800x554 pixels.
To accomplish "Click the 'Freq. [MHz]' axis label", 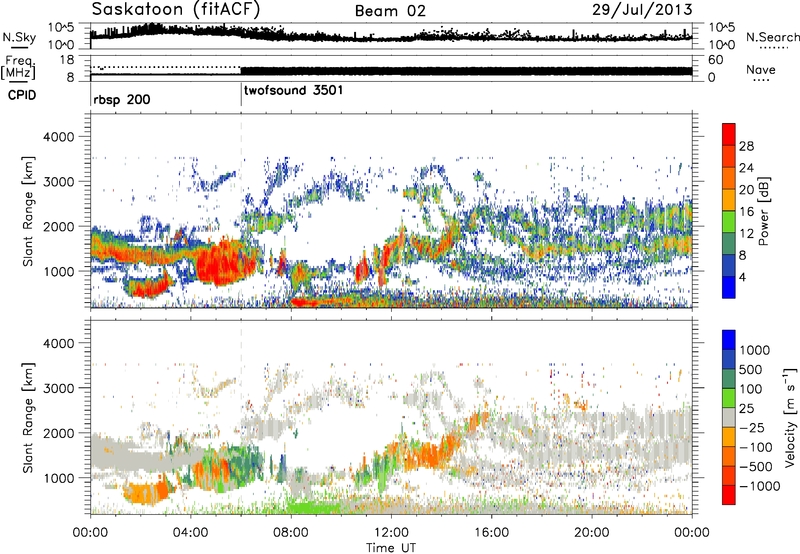I will (19, 67).
